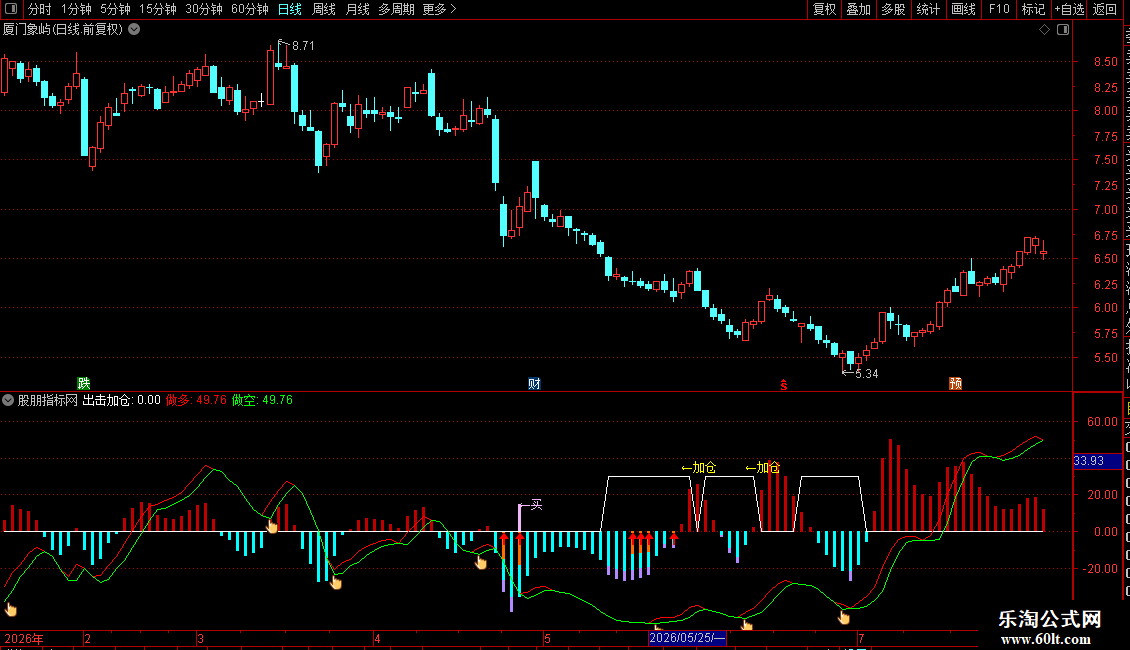Click the 多股 multi-stock button

click(894, 9)
